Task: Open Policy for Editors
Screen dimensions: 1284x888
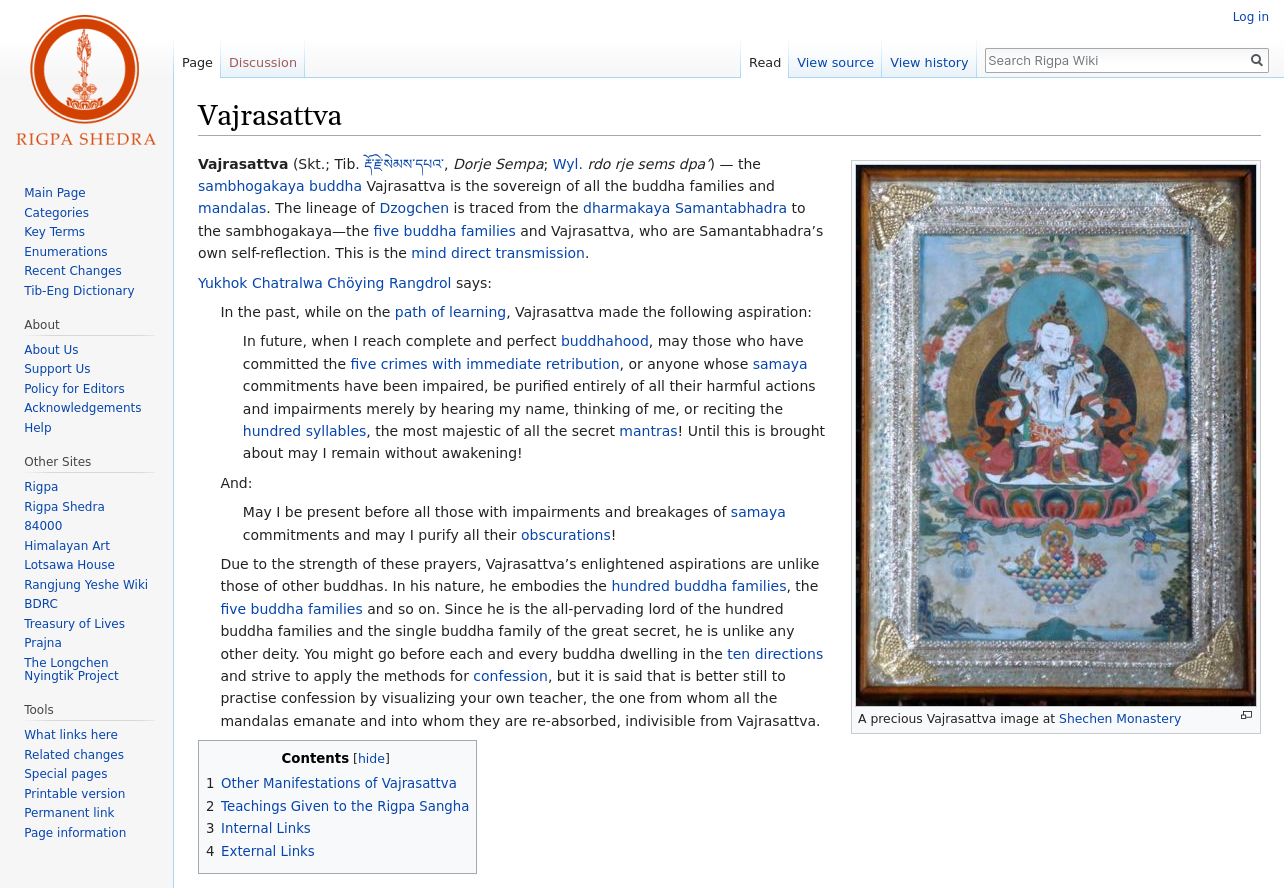Action: [x=74, y=389]
